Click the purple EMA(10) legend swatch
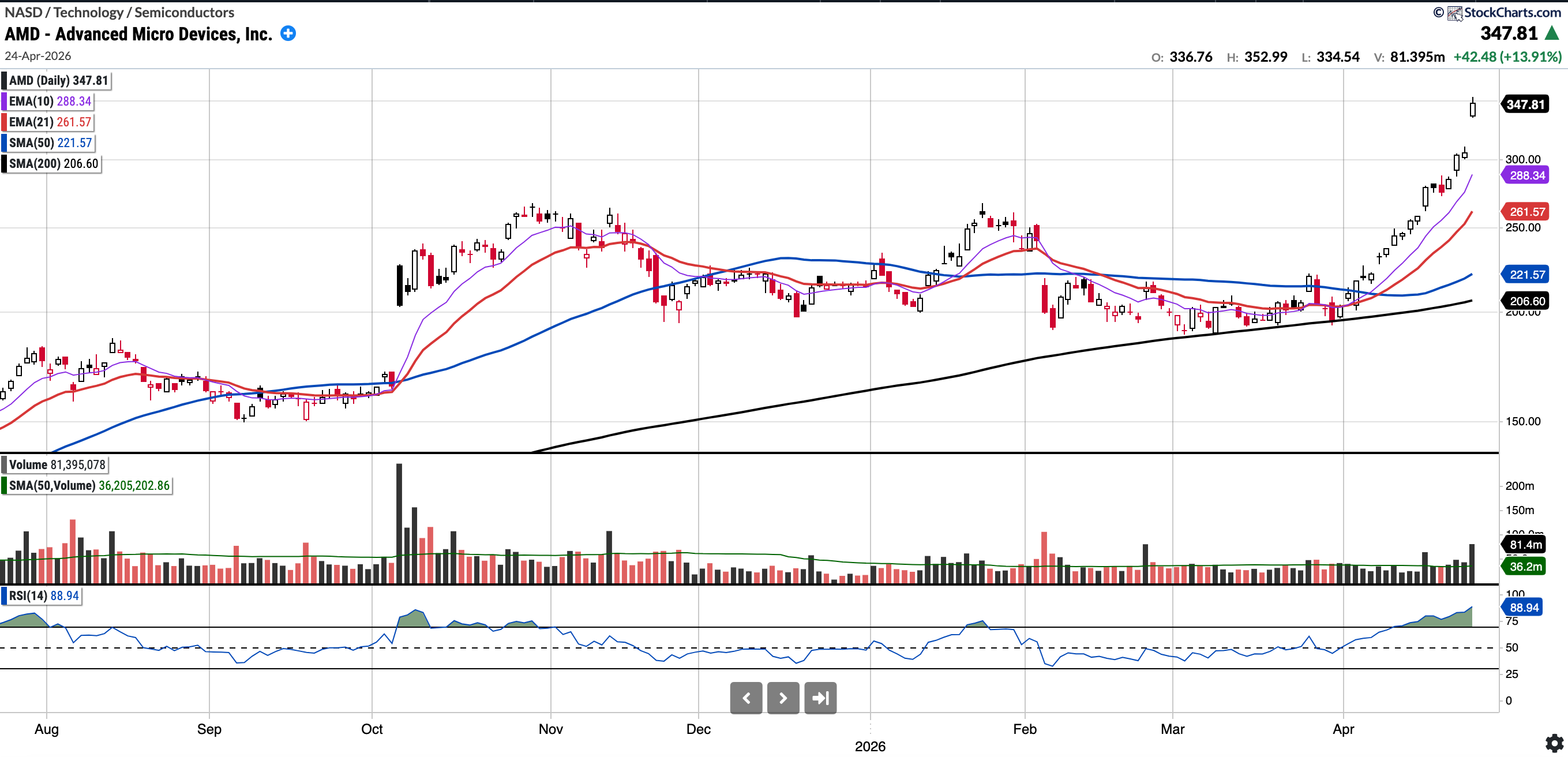The height and width of the screenshot is (757, 1568). pos(4,101)
